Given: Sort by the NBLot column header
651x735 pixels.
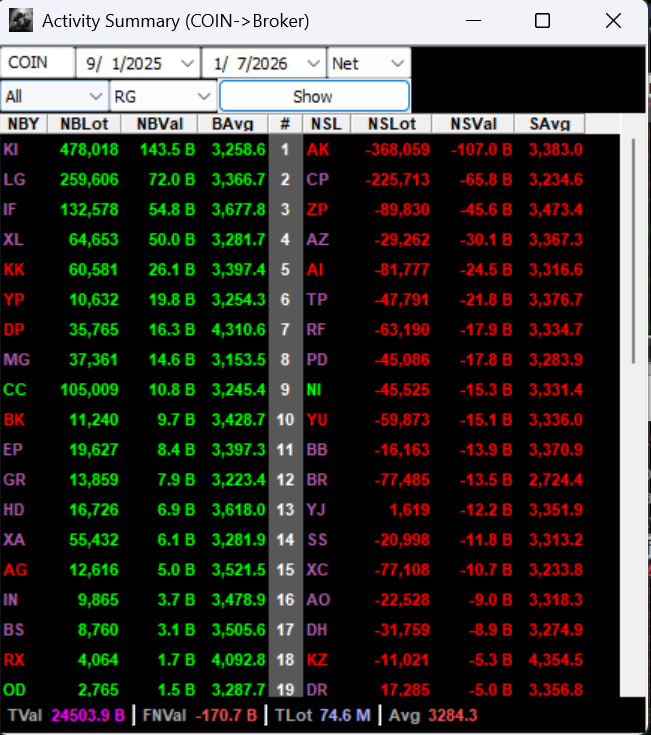Looking at the screenshot, I should [x=84, y=124].
